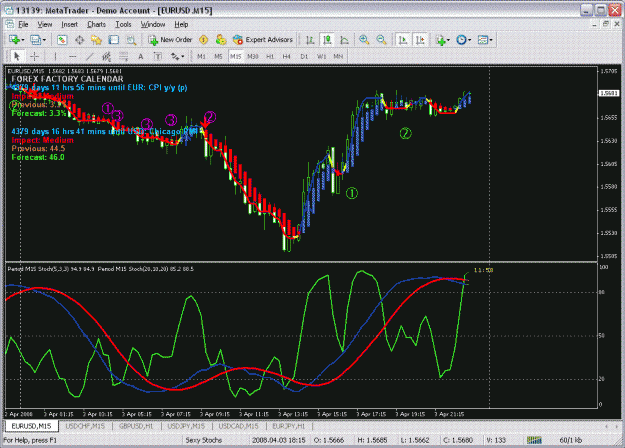Click the chart document icon in menu bar
This screenshot has width=625, height=448.
coord(10,25)
